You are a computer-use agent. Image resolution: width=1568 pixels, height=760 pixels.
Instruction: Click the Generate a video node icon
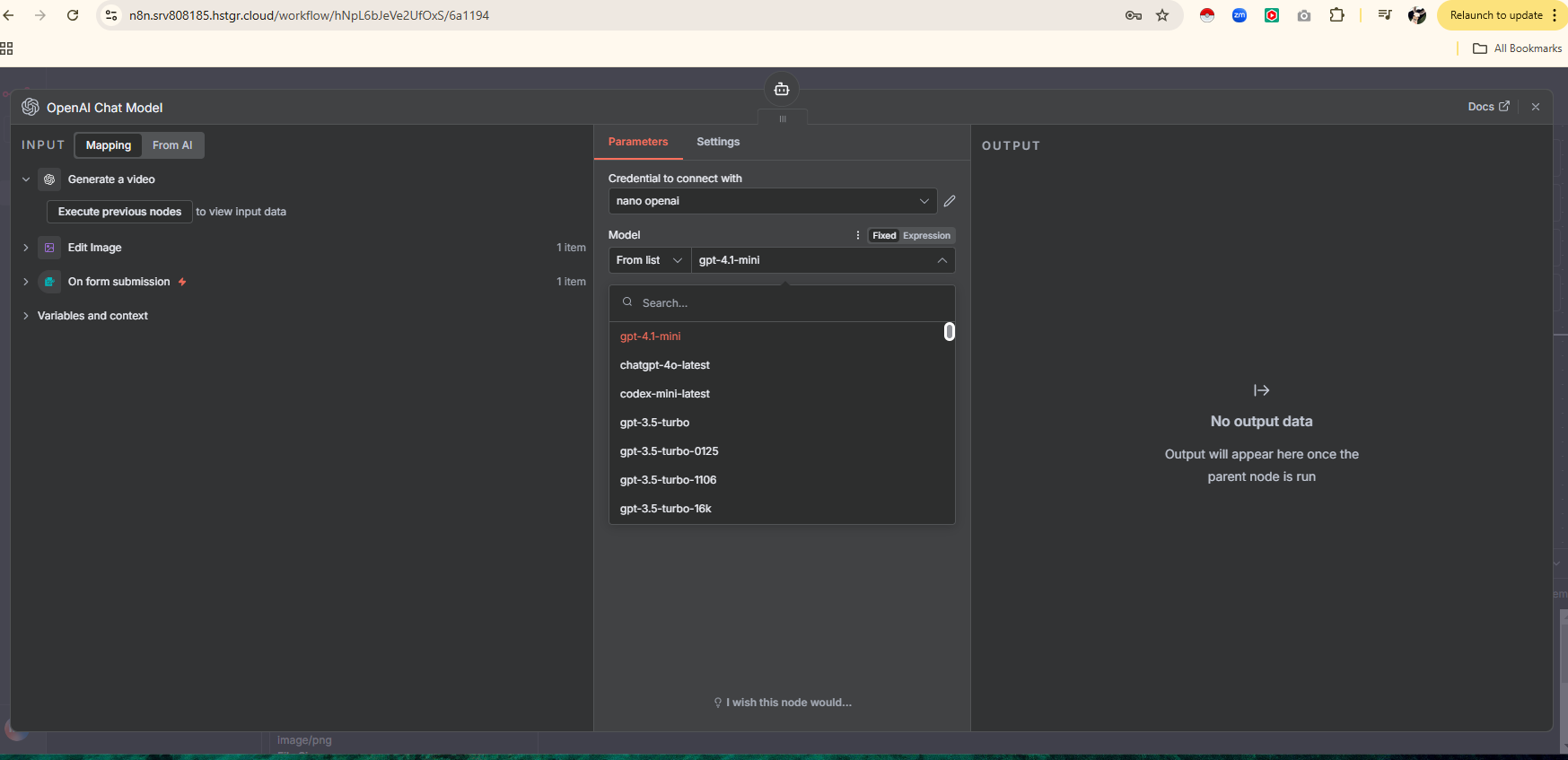pyautogui.click(x=49, y=179)
